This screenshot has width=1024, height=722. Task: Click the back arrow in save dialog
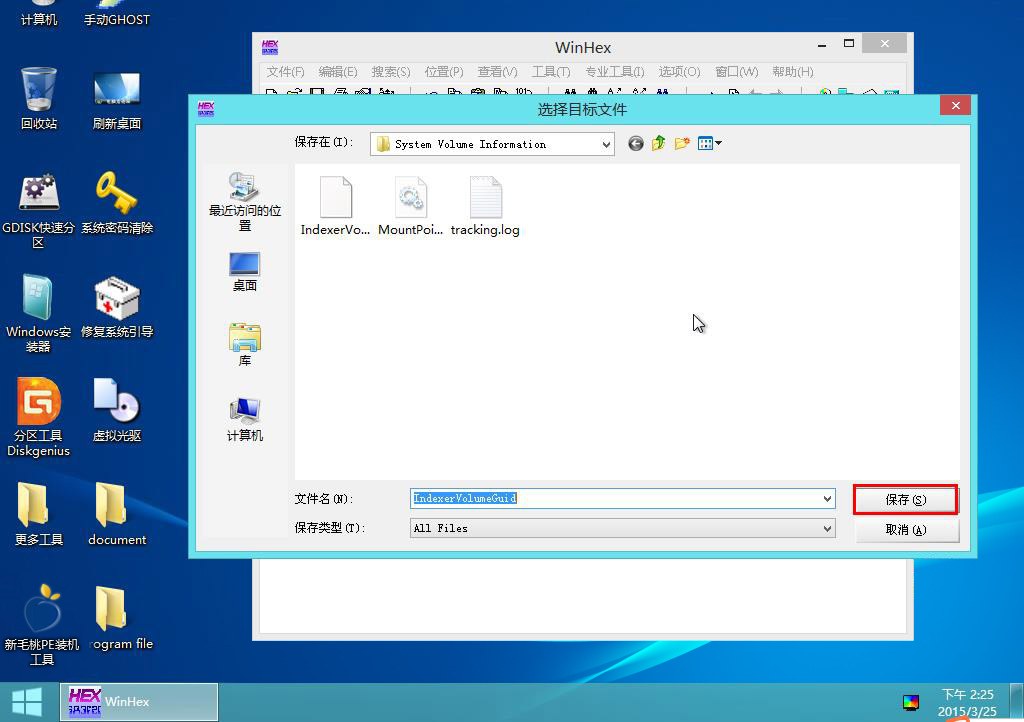(635, 143)
